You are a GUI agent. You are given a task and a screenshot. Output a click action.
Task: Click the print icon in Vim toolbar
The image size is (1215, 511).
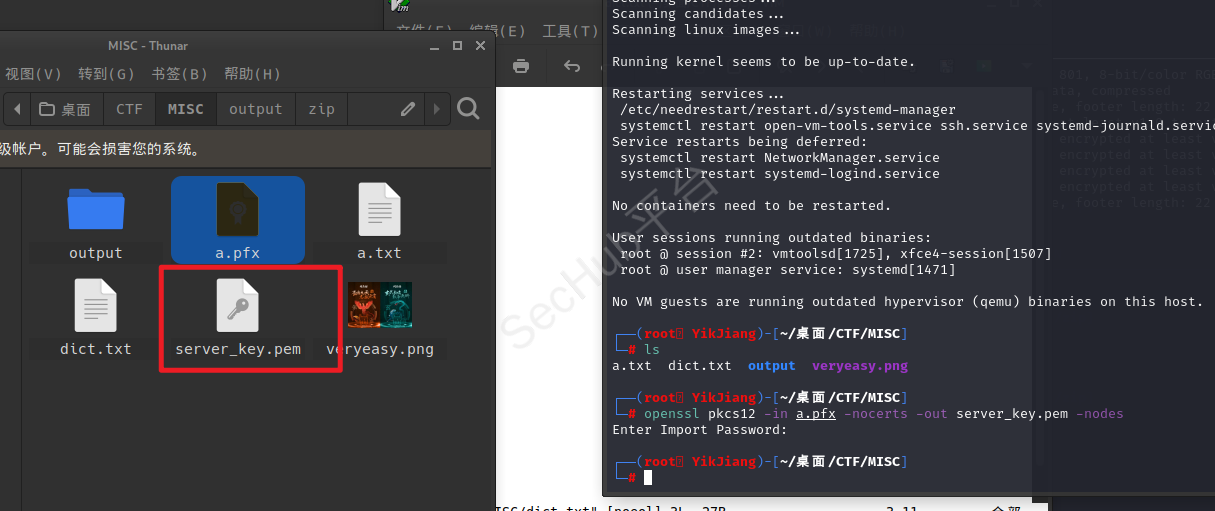(x=520, y=67)
